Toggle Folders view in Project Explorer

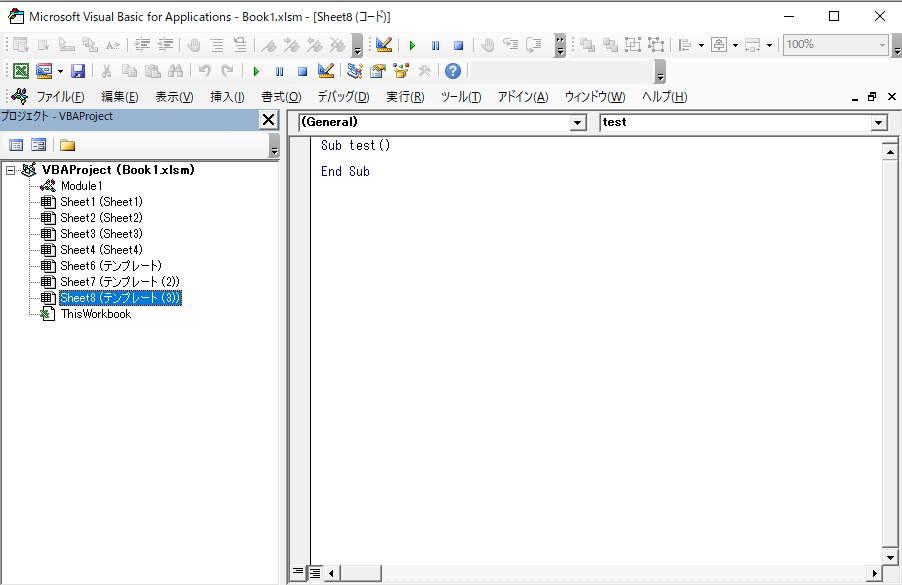click(67, 145)
